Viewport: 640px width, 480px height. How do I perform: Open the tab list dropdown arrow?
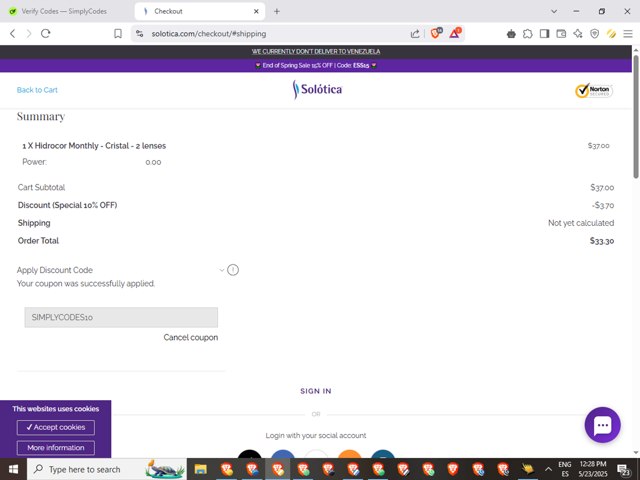tap(554, 11)
